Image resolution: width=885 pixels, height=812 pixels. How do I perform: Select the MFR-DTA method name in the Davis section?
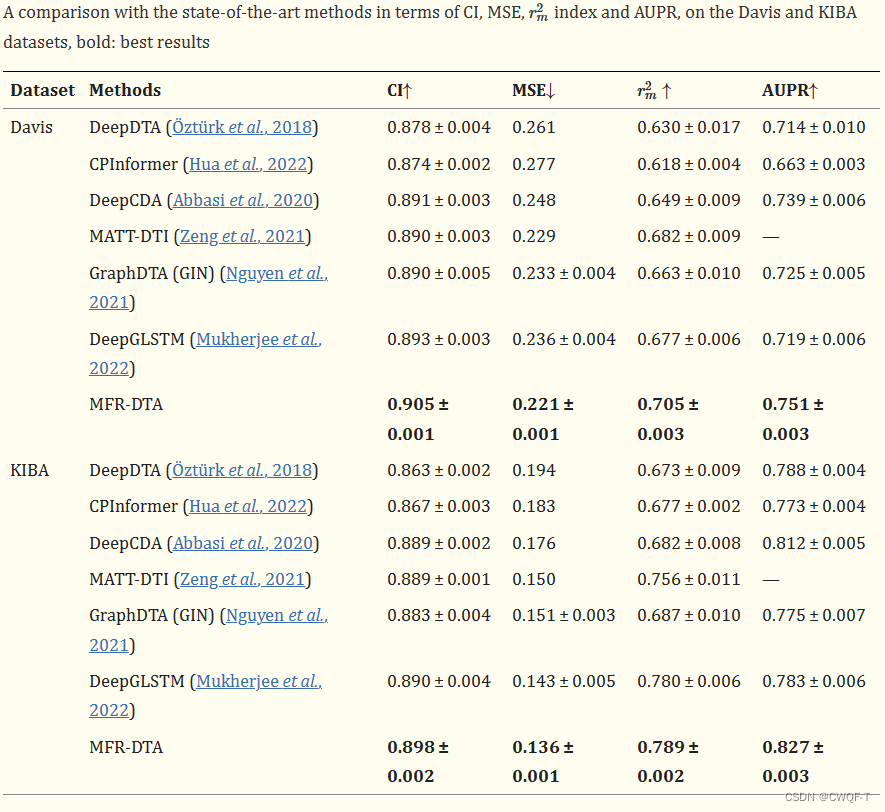[x=126, y=405]
